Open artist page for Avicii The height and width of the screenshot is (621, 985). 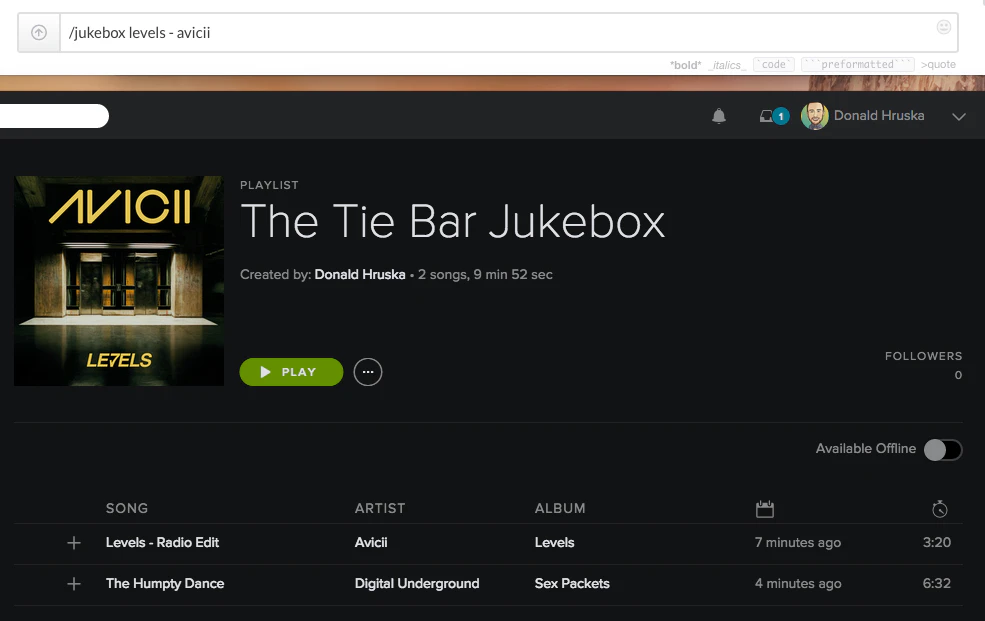click(370, 543)
